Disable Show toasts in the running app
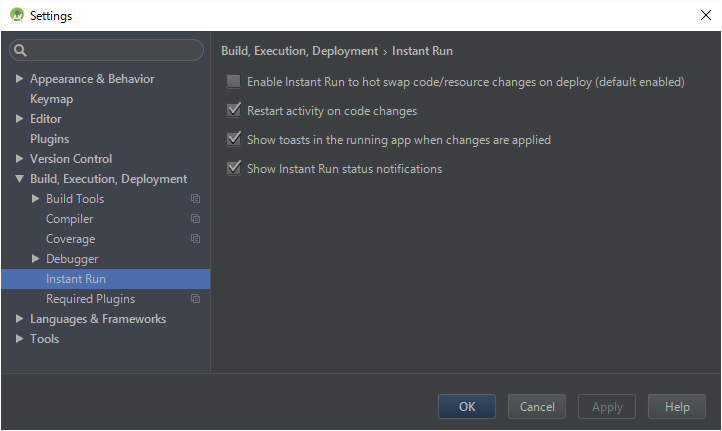This screenshot has height=431, width=722. 234,140
